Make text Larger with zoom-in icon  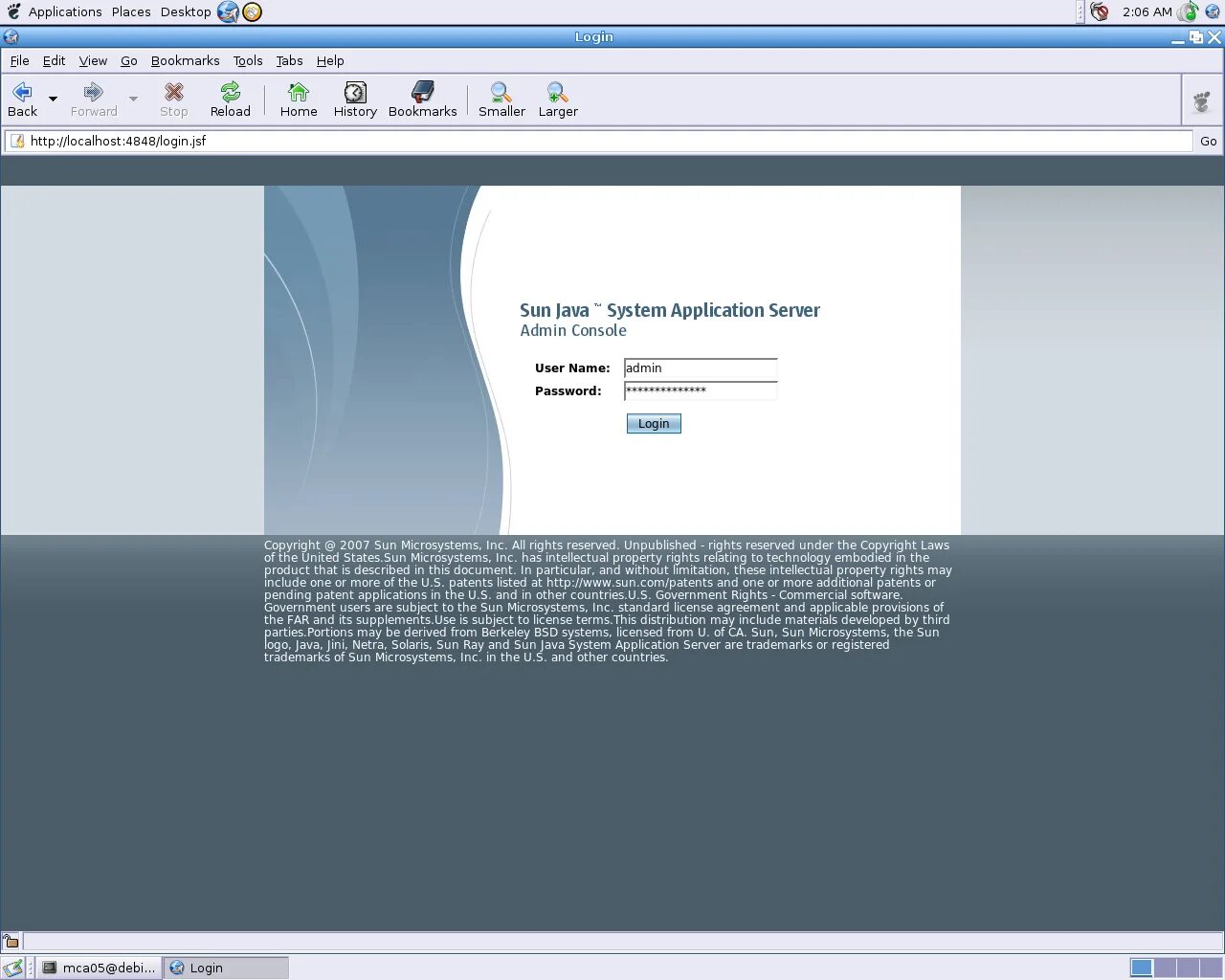pos(558,100)
